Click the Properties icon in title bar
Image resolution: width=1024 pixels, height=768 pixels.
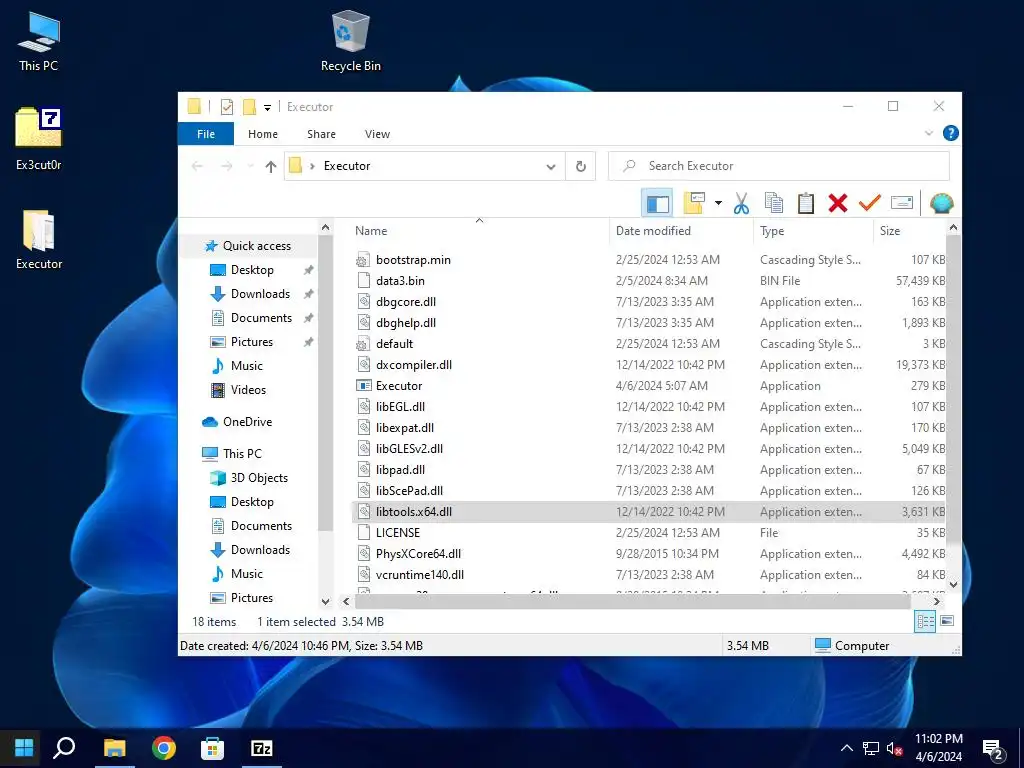[227, 106]
